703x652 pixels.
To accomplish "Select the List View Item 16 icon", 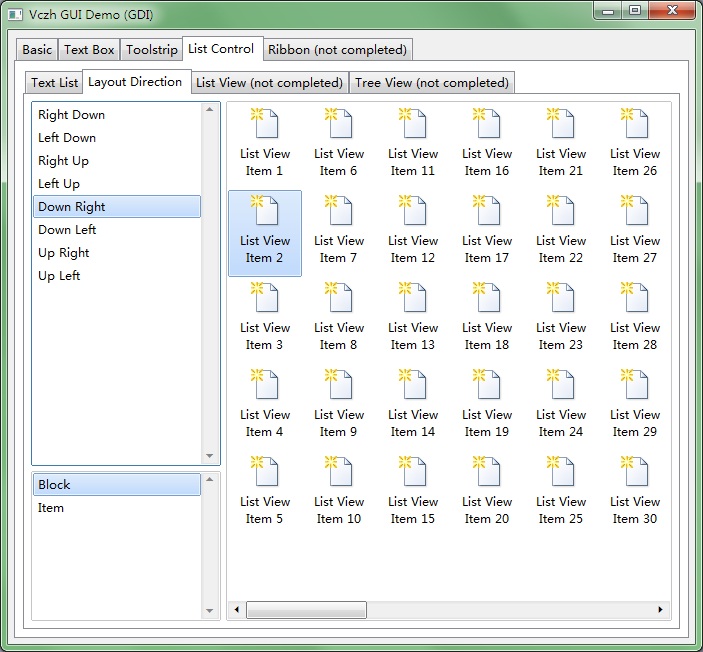I will pos(486,123).
